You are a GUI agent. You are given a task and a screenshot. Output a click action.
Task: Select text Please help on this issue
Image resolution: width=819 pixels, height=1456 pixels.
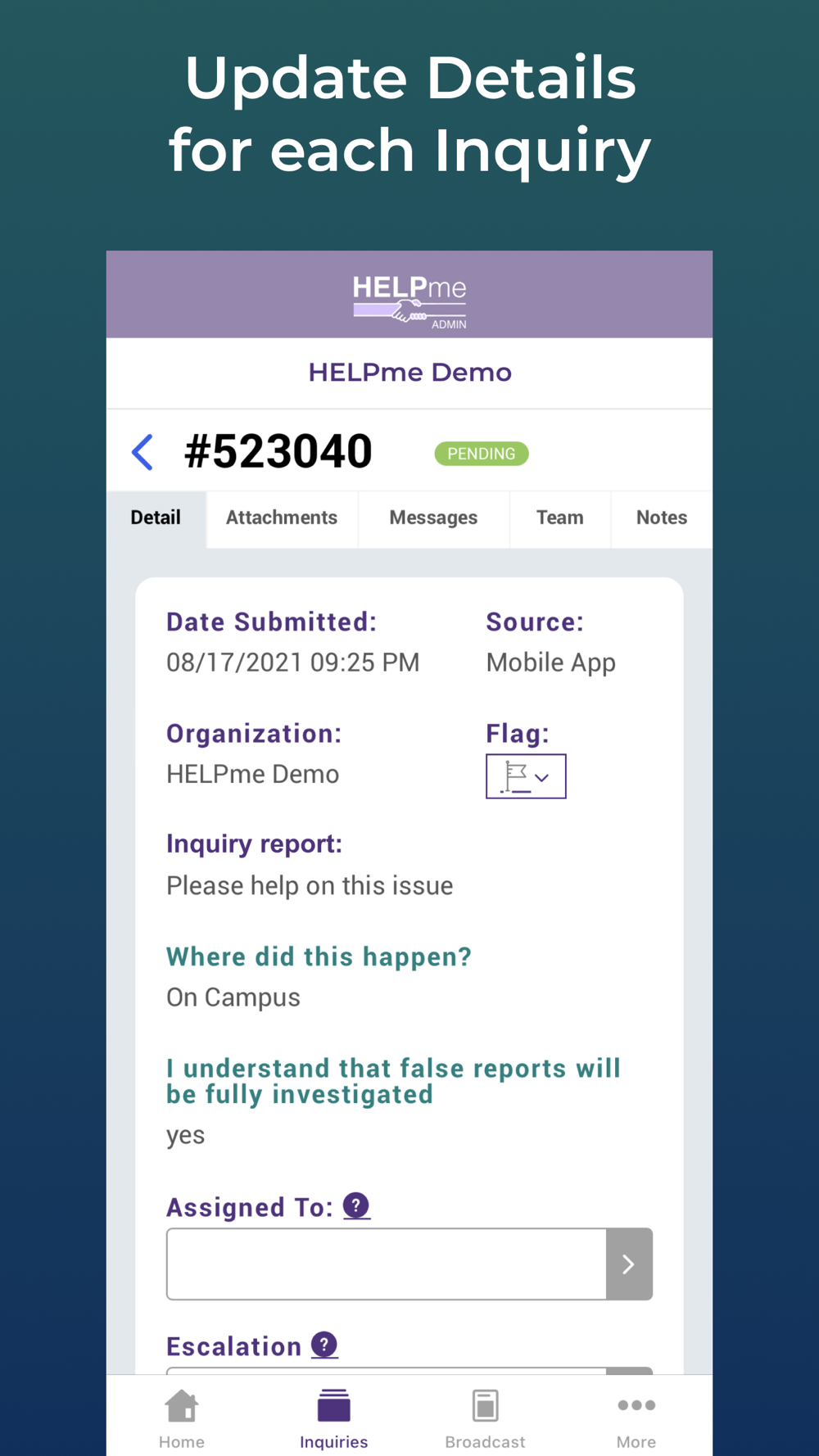pyautogui.click(x=310, y=885)
